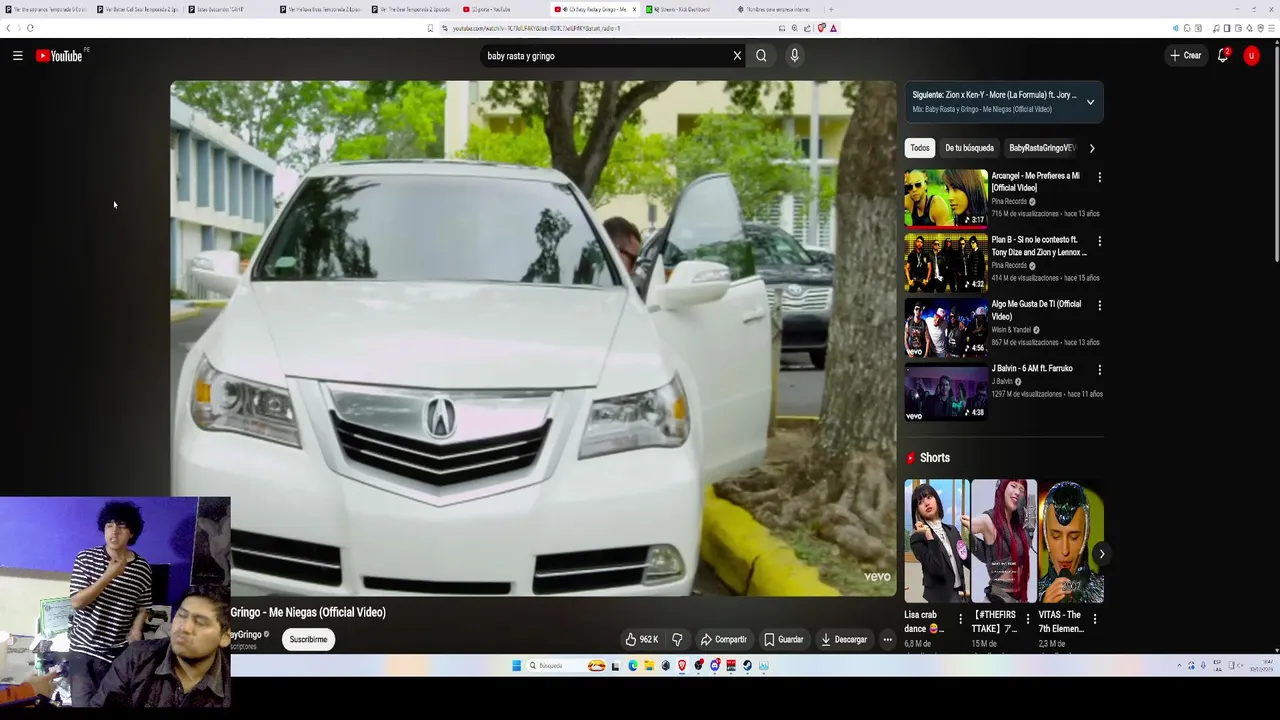Open the notifications bell
Screen dimensions: 1280x720
tap(1223, 56)
